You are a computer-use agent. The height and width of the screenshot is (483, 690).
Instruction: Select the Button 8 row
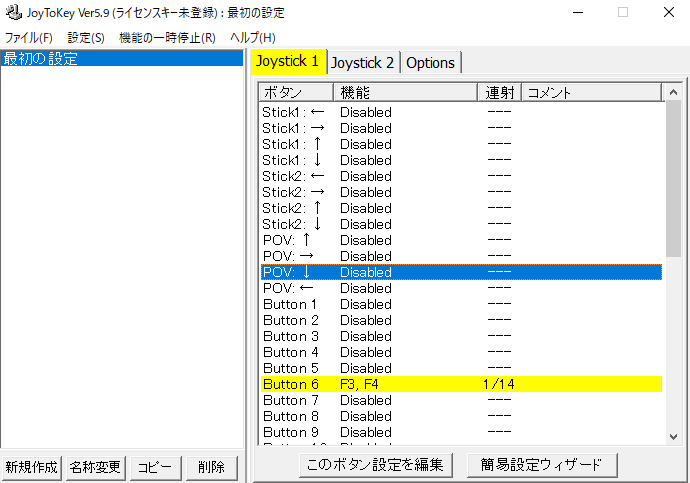[x=461, y=416]
